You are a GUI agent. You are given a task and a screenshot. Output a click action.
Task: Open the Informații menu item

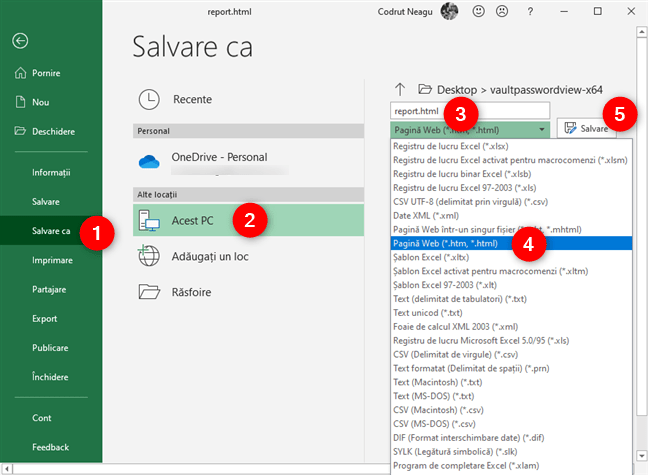pyautogui.click(x=51, y=172)
